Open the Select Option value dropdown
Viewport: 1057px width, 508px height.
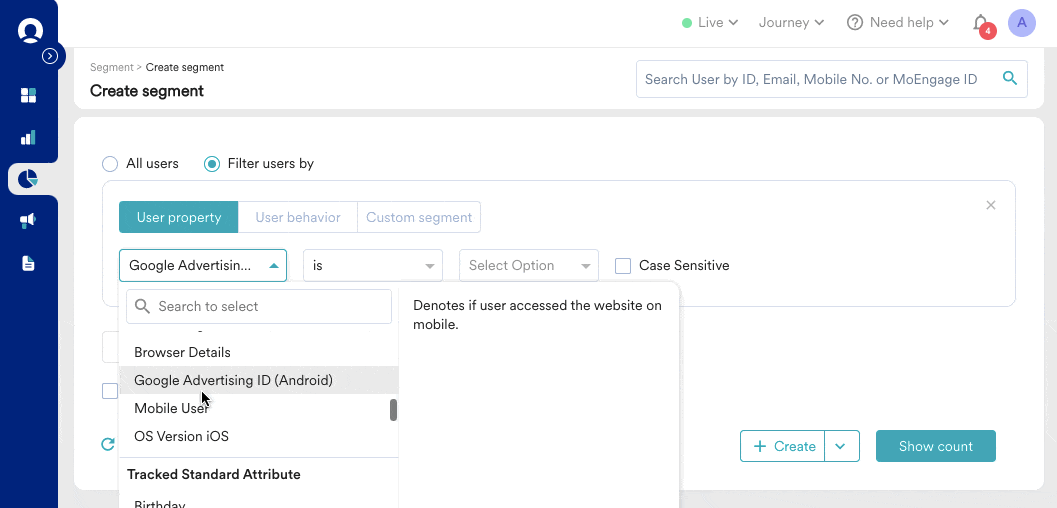pyautogui.click(x=529, y=265)
